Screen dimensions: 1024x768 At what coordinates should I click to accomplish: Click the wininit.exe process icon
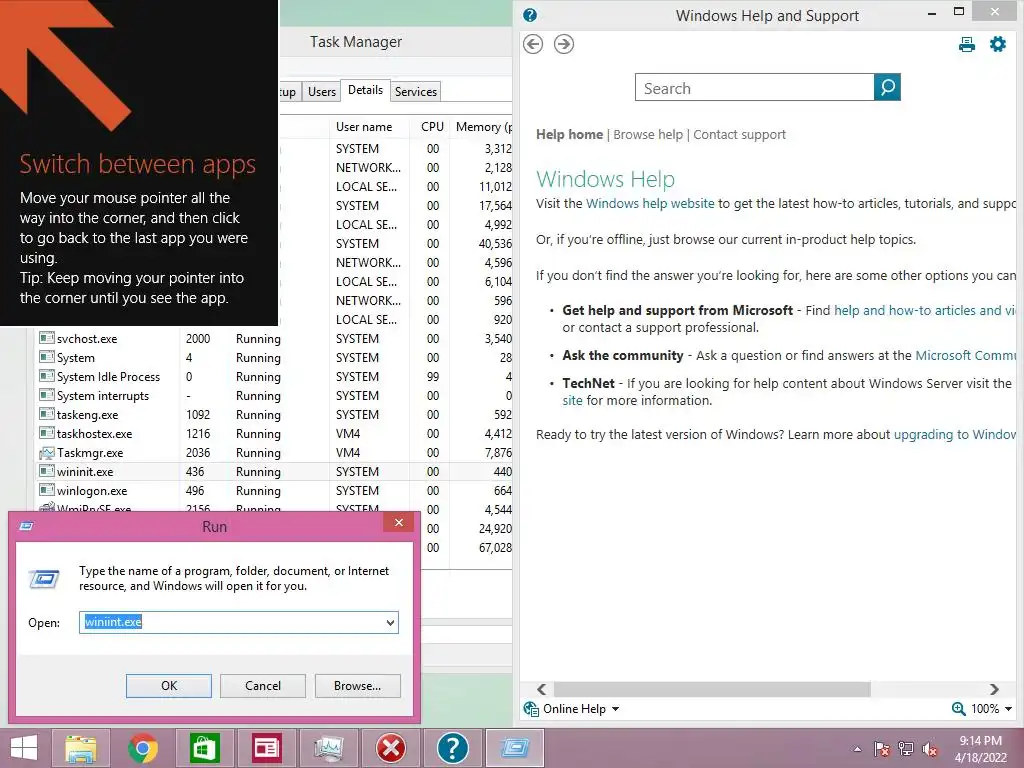(46, 472)
